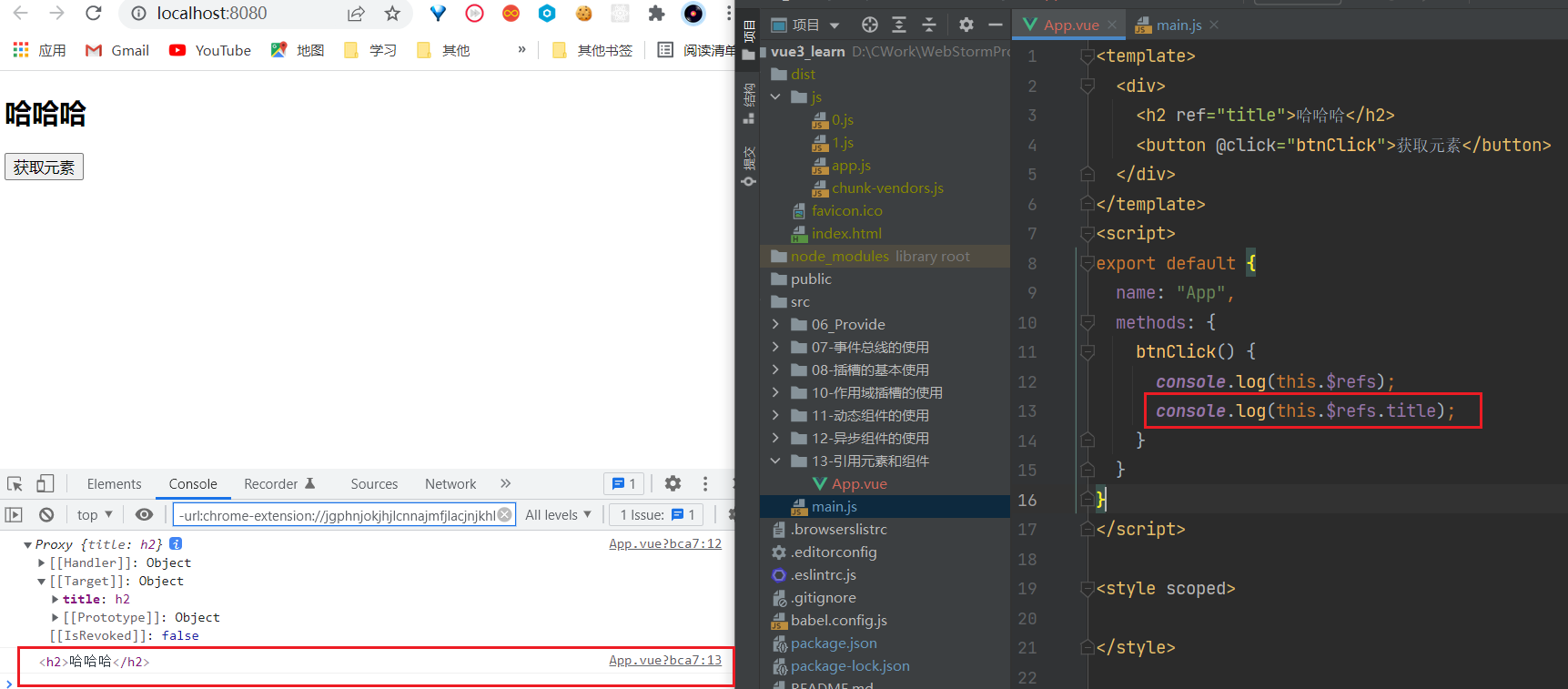This screenshot has width=1568, height=689.
Task: Open the Chrome profile avatar
Action: [693, 13]
